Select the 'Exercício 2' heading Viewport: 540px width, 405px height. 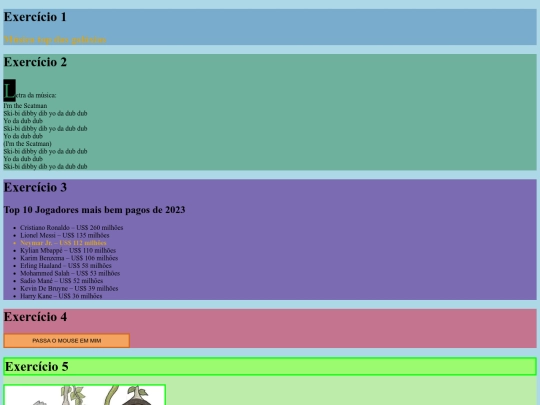(x=35, y=62)
